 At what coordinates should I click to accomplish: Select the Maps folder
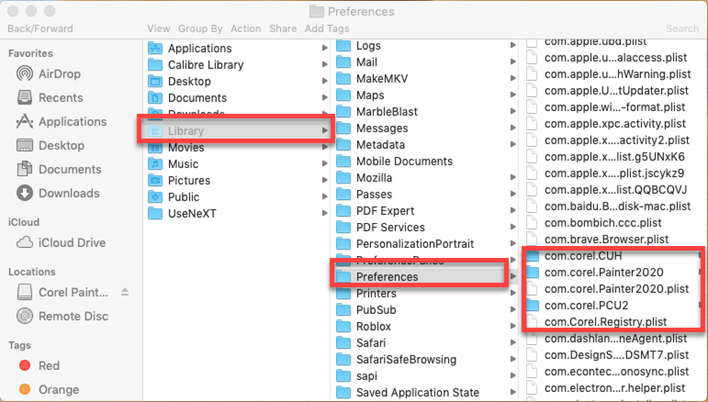click(x=360, y=95)
